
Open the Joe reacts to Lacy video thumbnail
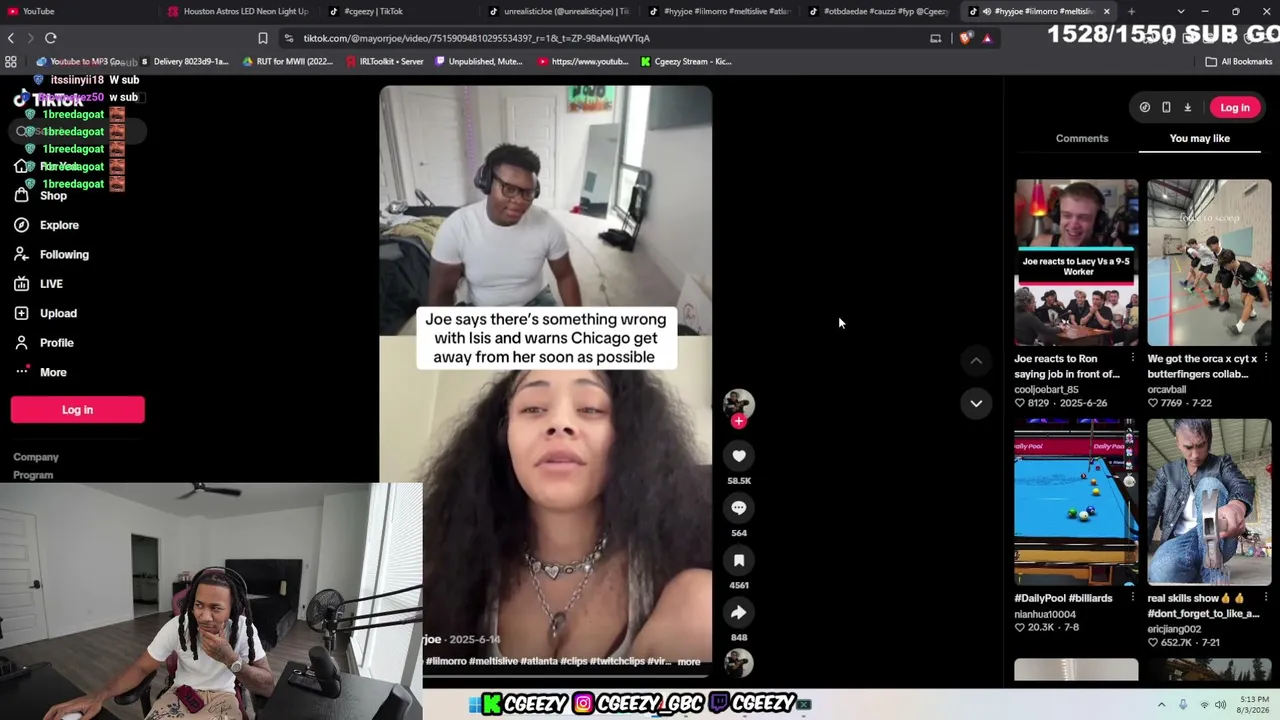[x=1076, y=262]
